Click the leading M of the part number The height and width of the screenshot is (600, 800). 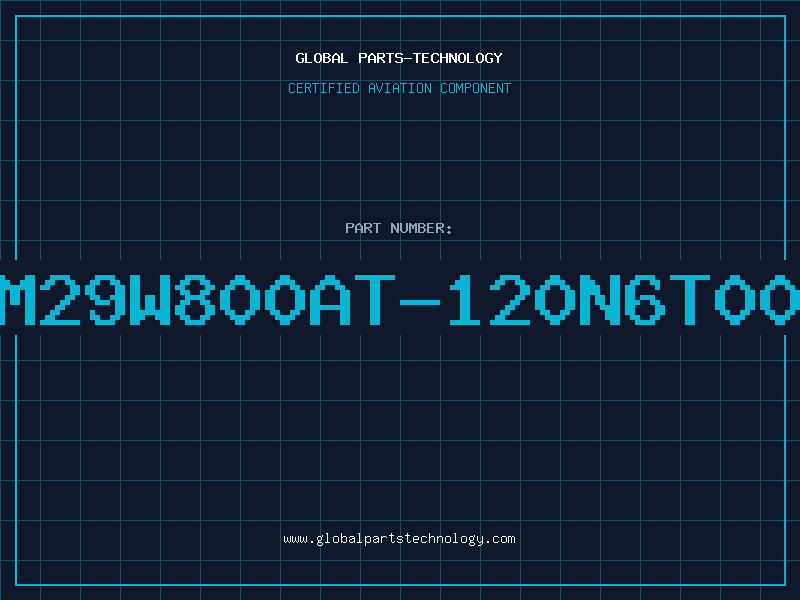[17, 300]
